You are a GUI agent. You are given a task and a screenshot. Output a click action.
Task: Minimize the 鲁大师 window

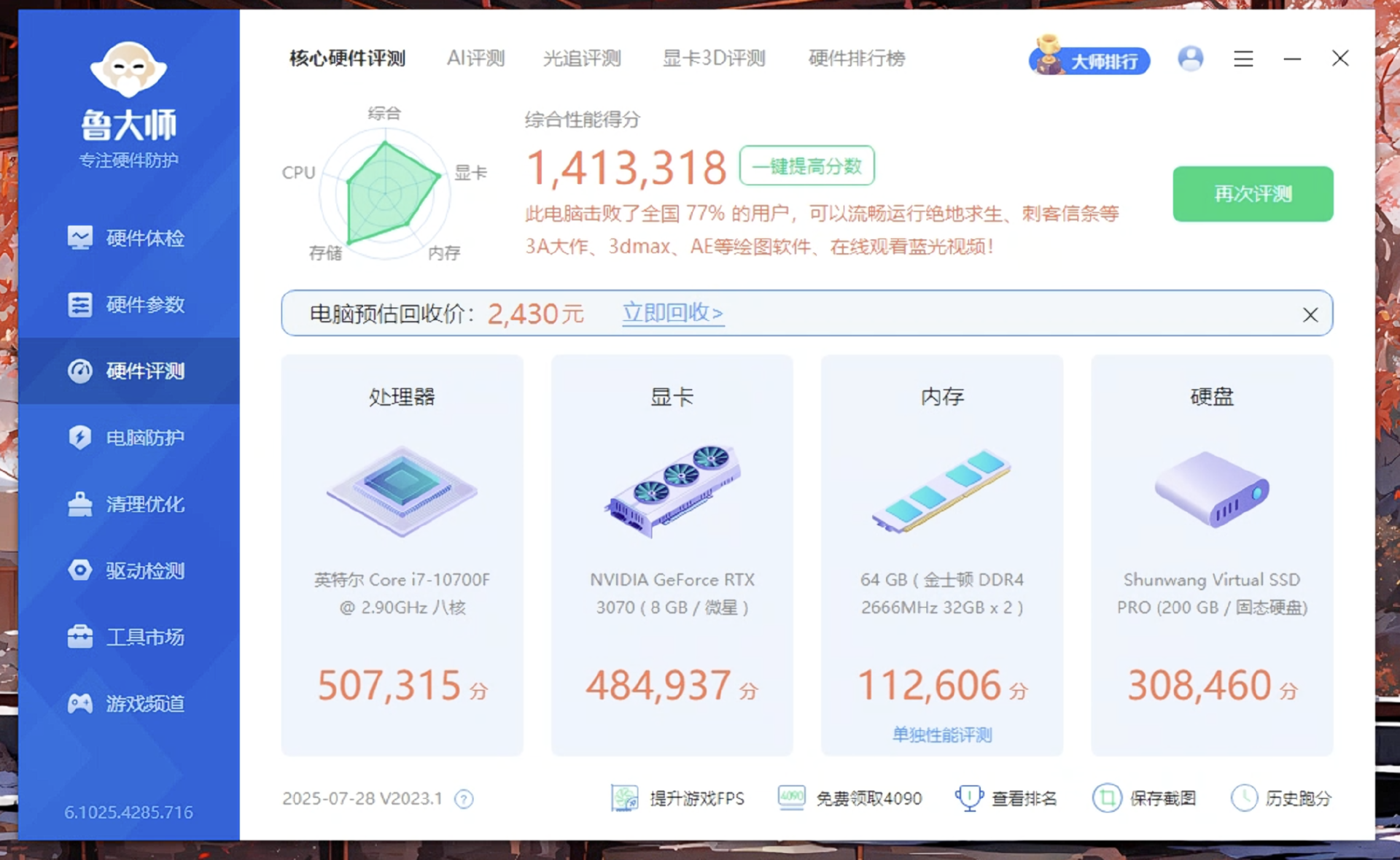tap(1292, 58)
